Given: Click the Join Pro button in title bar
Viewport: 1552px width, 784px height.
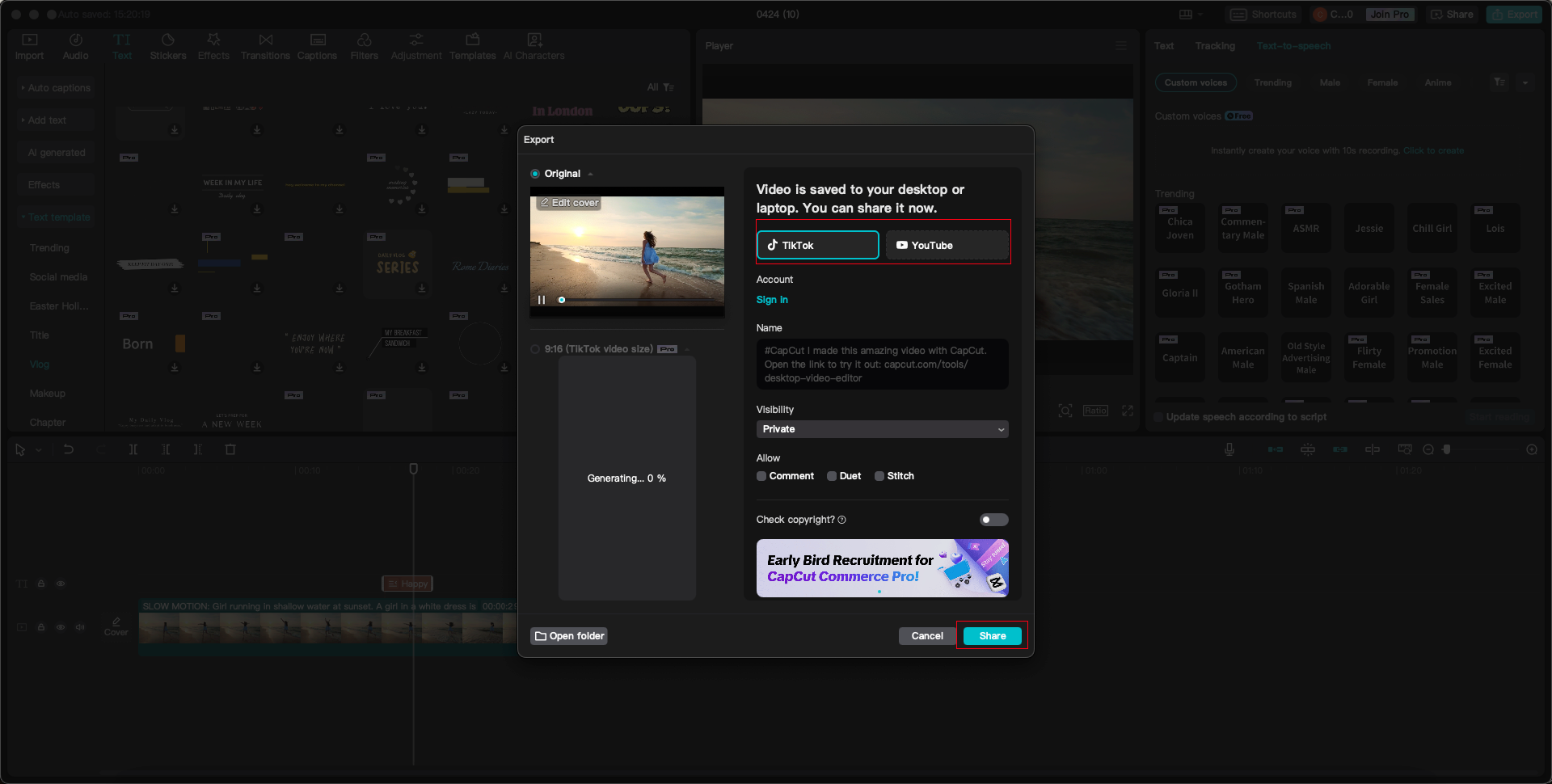Looking at the screenshot, I should (x=1390, y=15).
